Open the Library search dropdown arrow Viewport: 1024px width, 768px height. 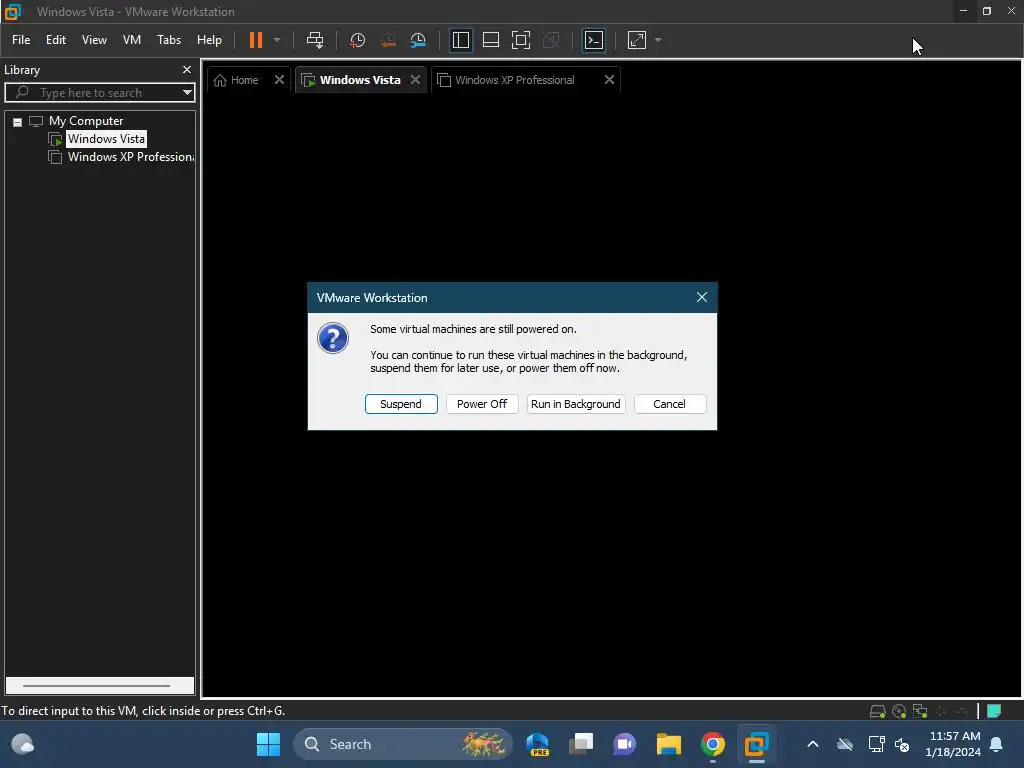(x=187, y=93)
